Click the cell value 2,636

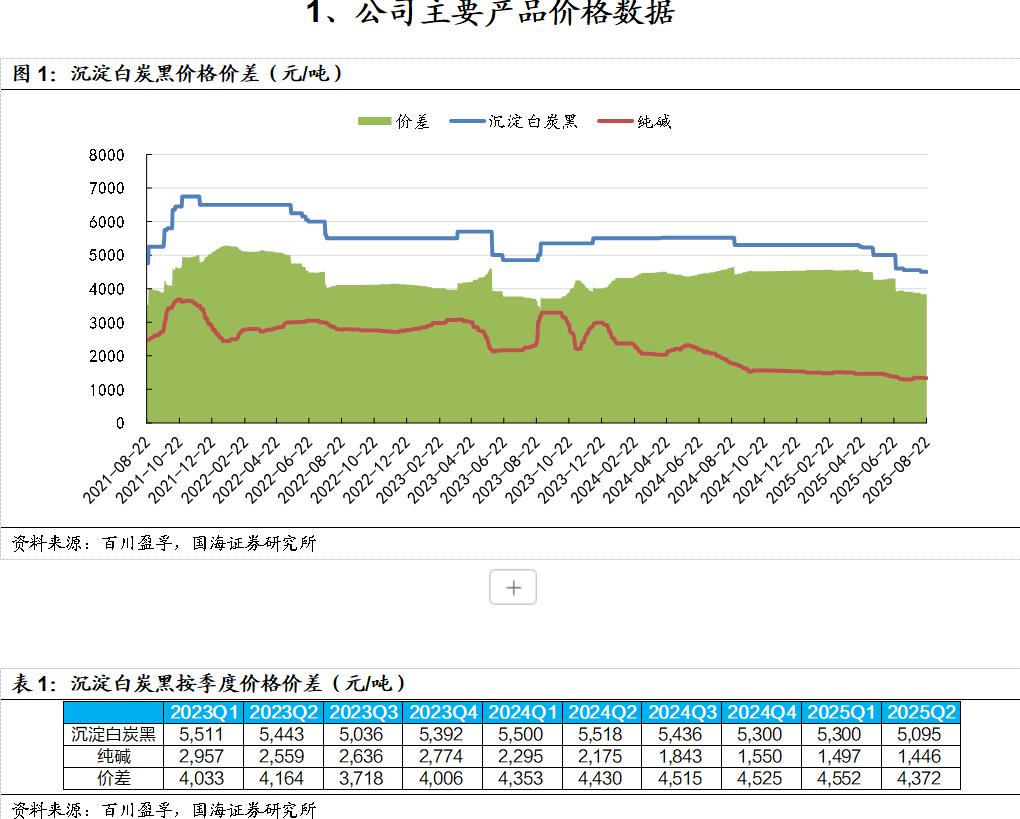tap(361, 757)
